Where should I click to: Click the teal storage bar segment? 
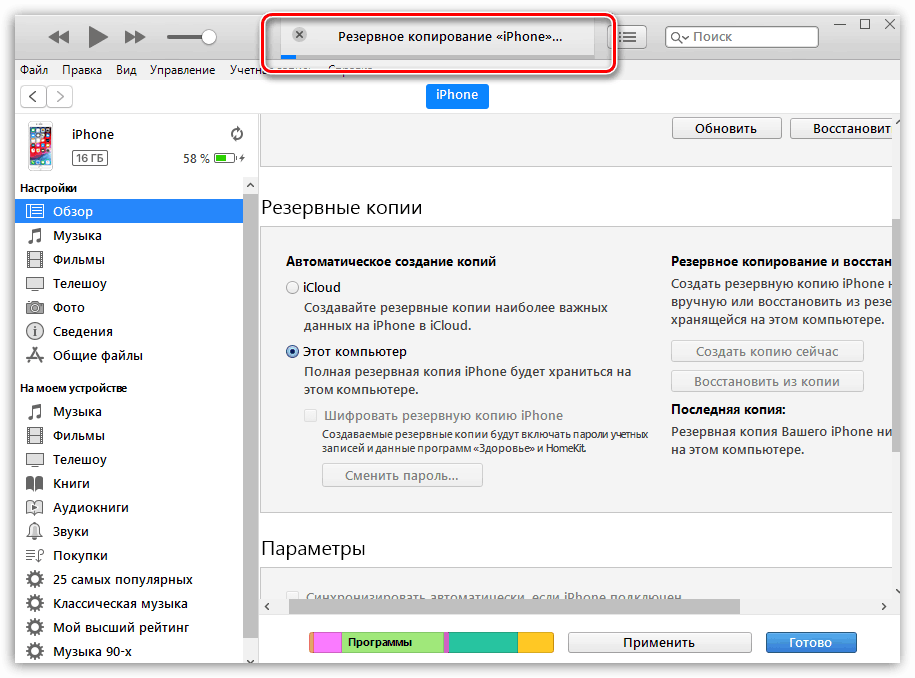[483, 642]
